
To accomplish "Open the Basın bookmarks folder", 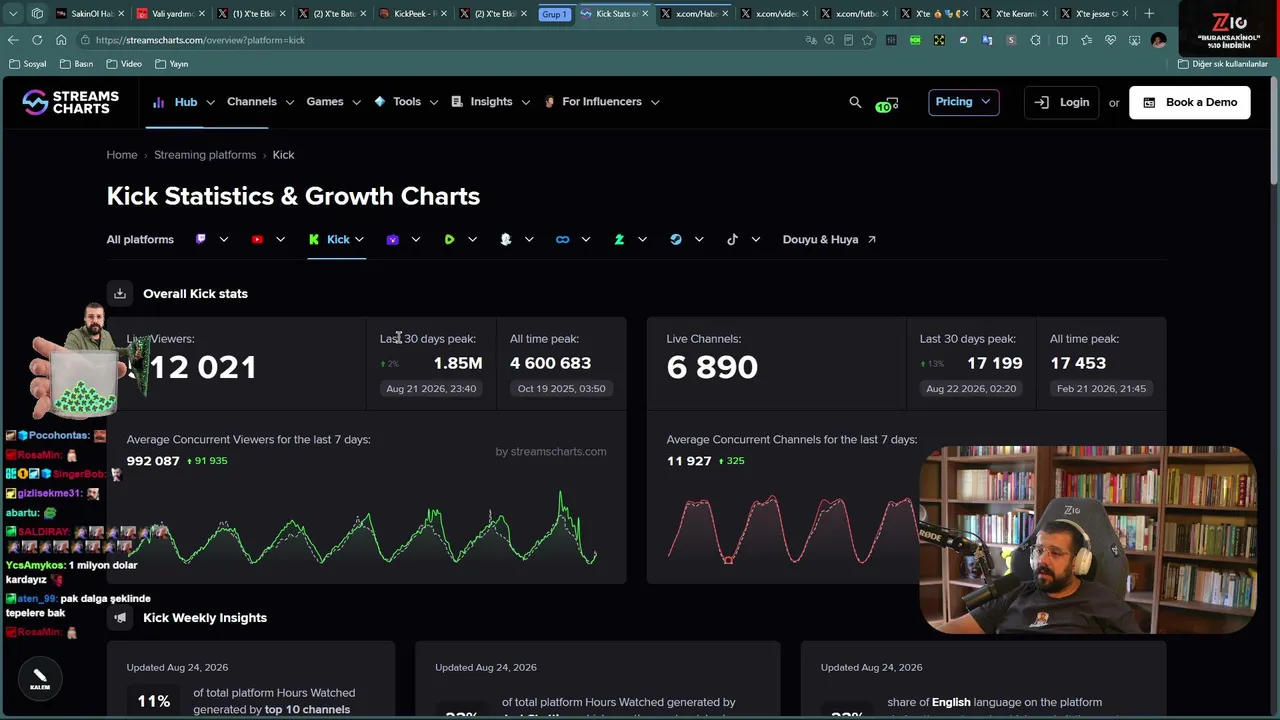I will coord(77,64).
